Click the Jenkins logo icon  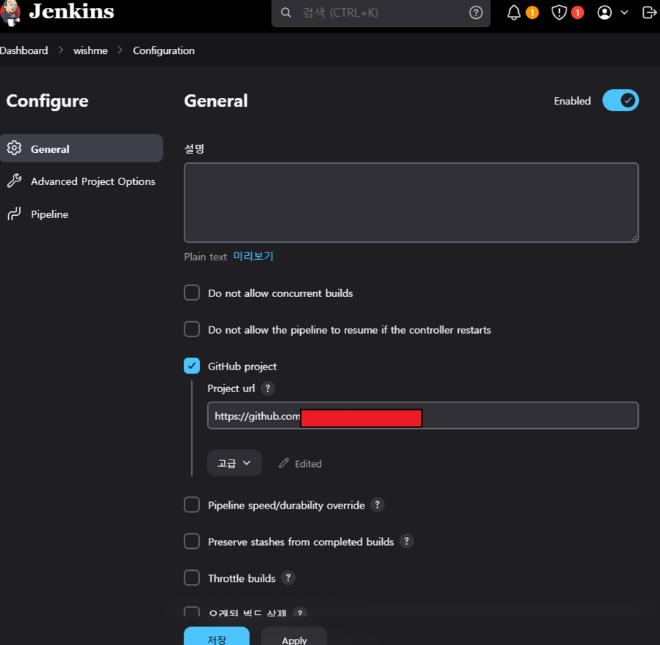(x=10, y=12)
